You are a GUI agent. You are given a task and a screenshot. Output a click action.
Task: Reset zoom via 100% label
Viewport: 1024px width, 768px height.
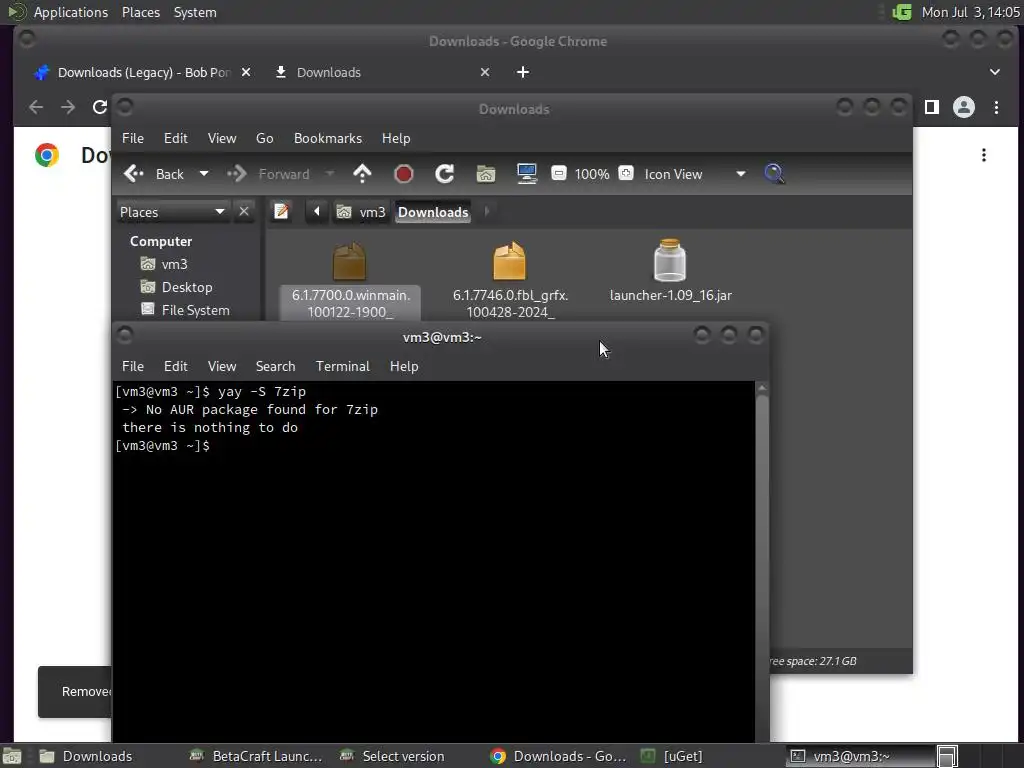592,174
